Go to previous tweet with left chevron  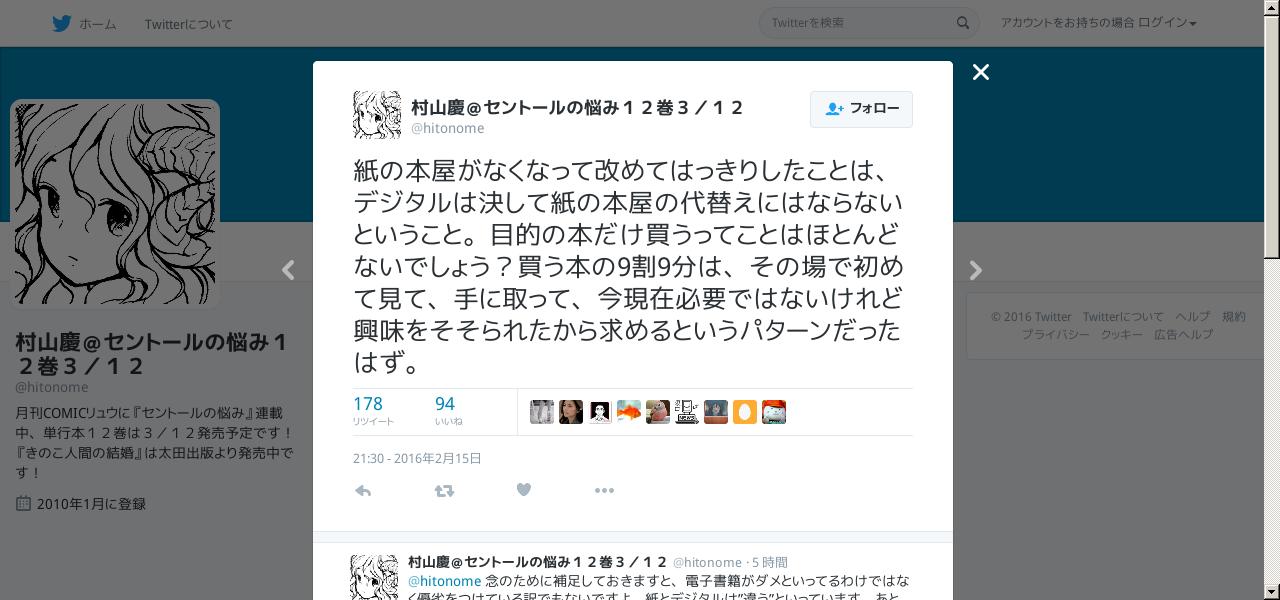(288, 270)
